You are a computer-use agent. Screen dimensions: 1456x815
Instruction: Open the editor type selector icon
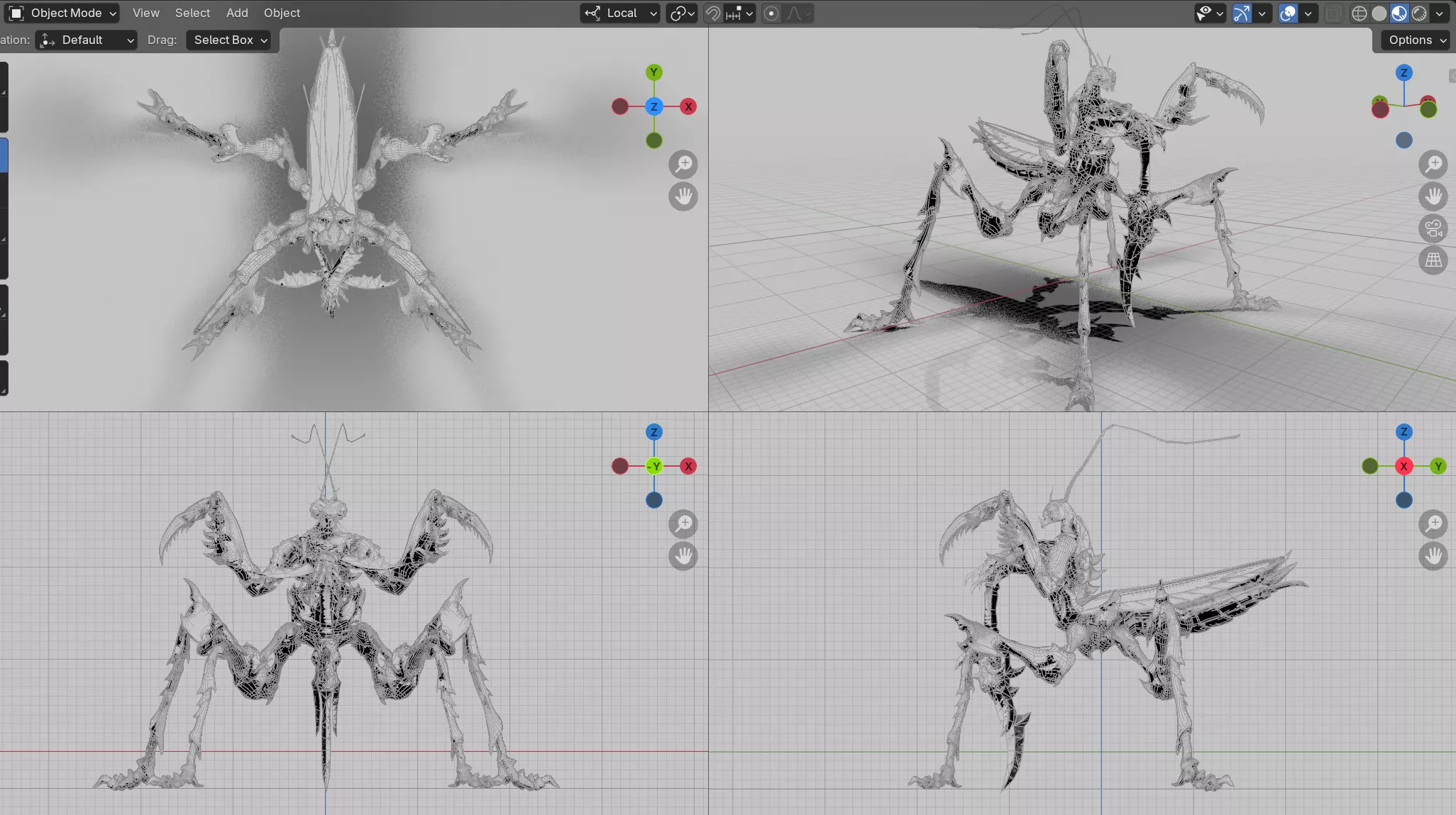16,13
